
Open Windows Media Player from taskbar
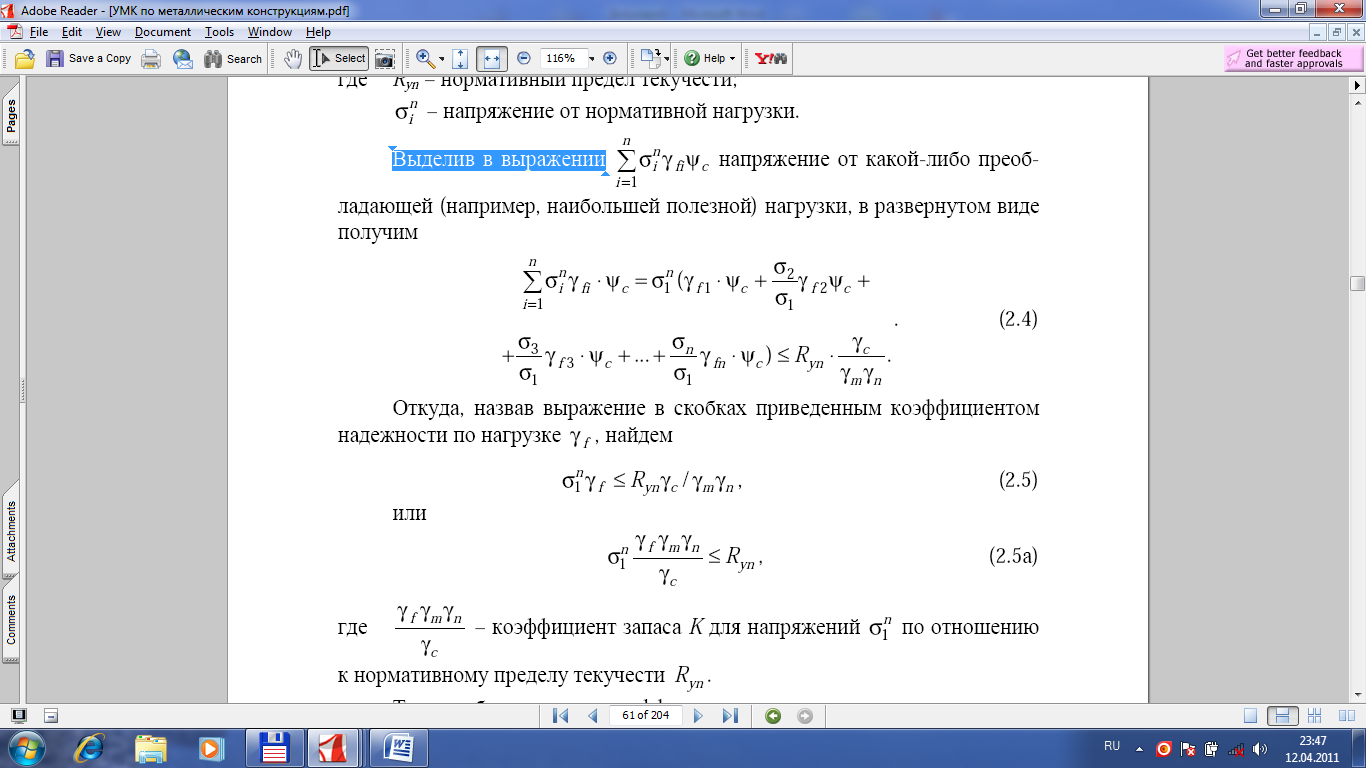coord(210,747)
